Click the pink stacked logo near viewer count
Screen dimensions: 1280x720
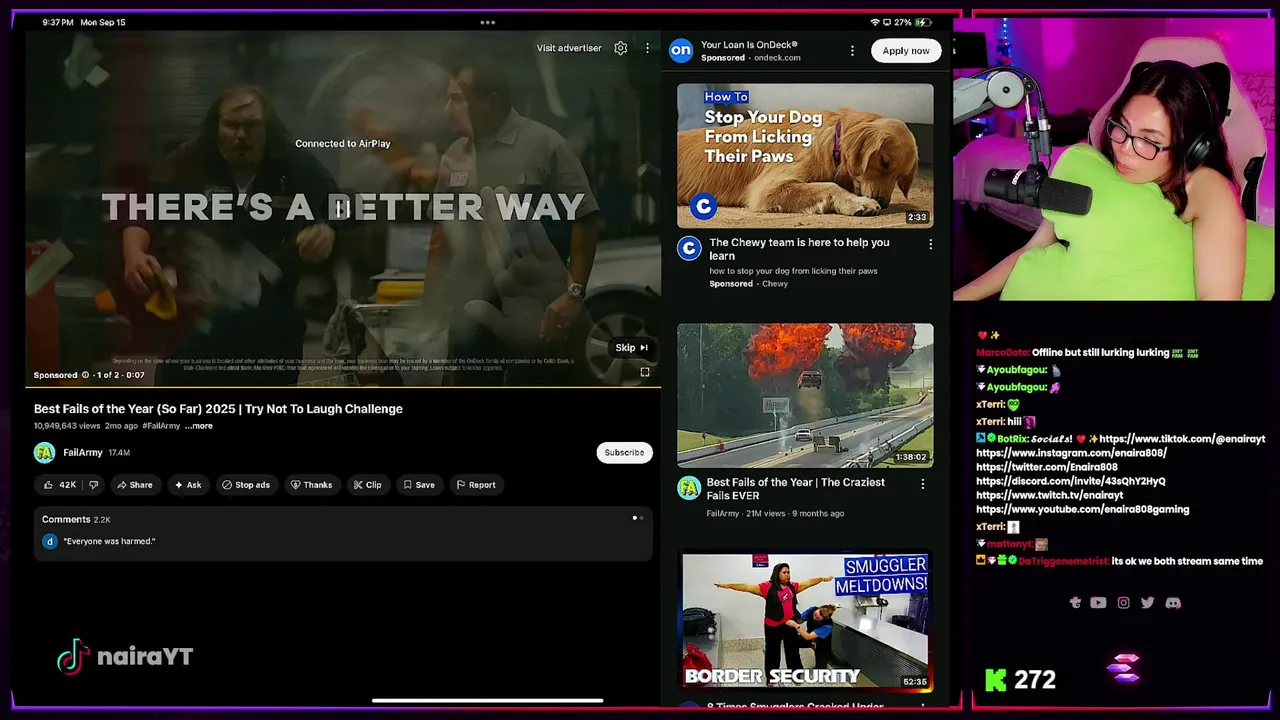click(x=1123, y=668)
